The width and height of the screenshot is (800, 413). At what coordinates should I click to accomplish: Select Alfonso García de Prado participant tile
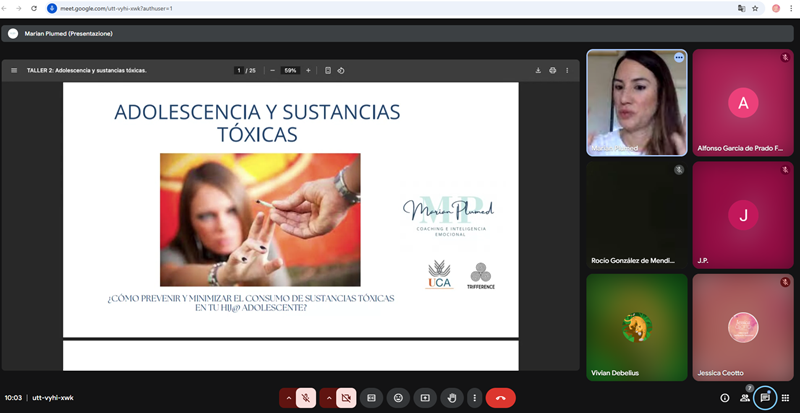743,103
